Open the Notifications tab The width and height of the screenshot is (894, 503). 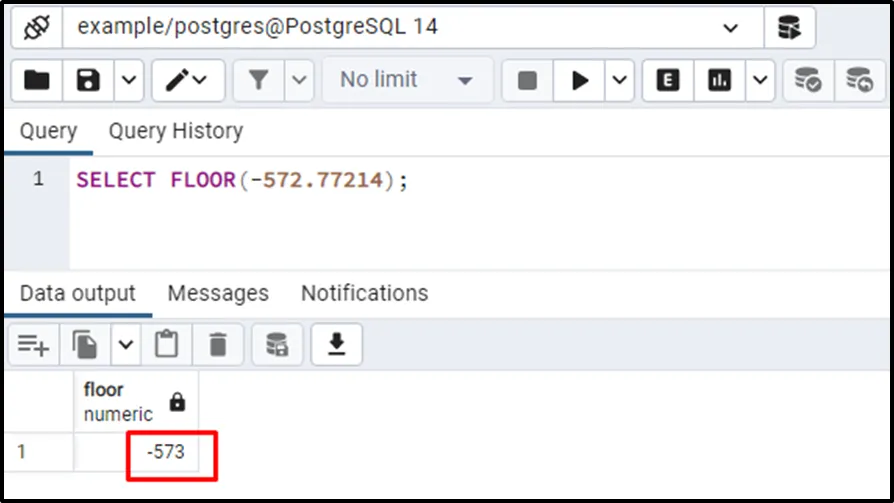coord(364,293)
